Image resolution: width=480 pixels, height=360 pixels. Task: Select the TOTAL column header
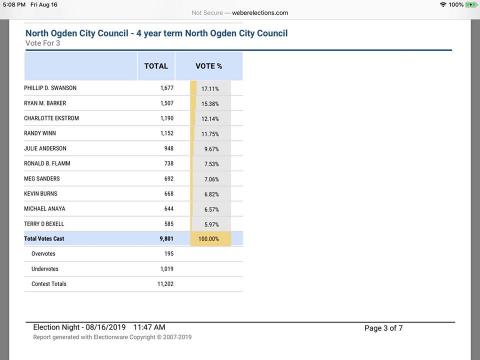point(156,66)
